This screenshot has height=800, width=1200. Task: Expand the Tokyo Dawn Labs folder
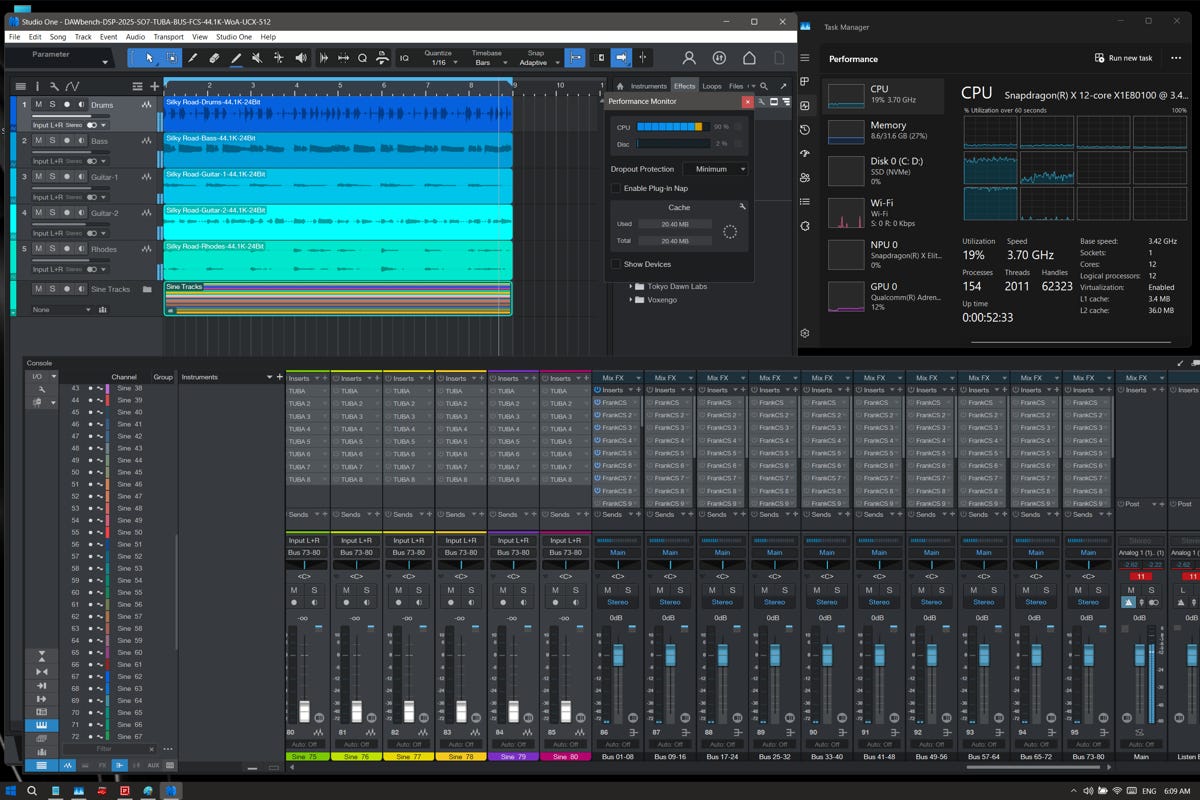click(x=632, y=286)
